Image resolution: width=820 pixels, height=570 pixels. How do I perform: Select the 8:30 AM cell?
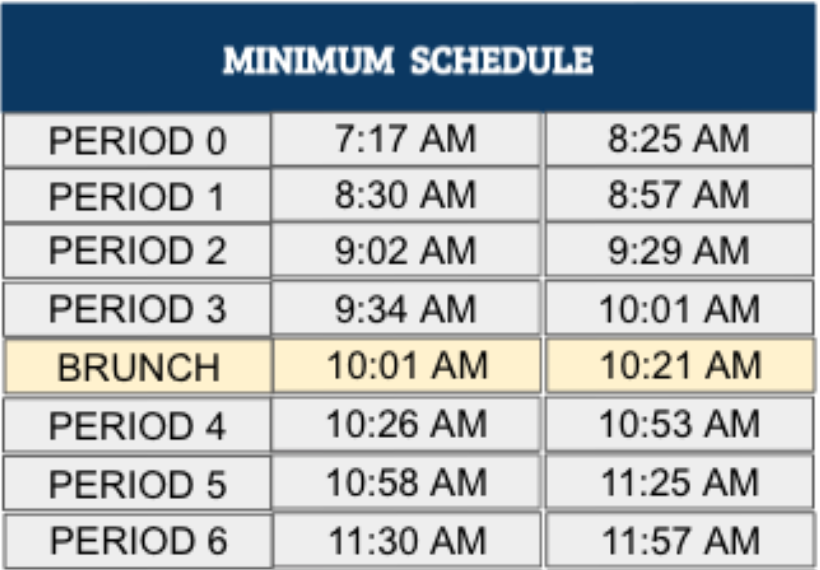pyautogui.click(x=406, y=195)
